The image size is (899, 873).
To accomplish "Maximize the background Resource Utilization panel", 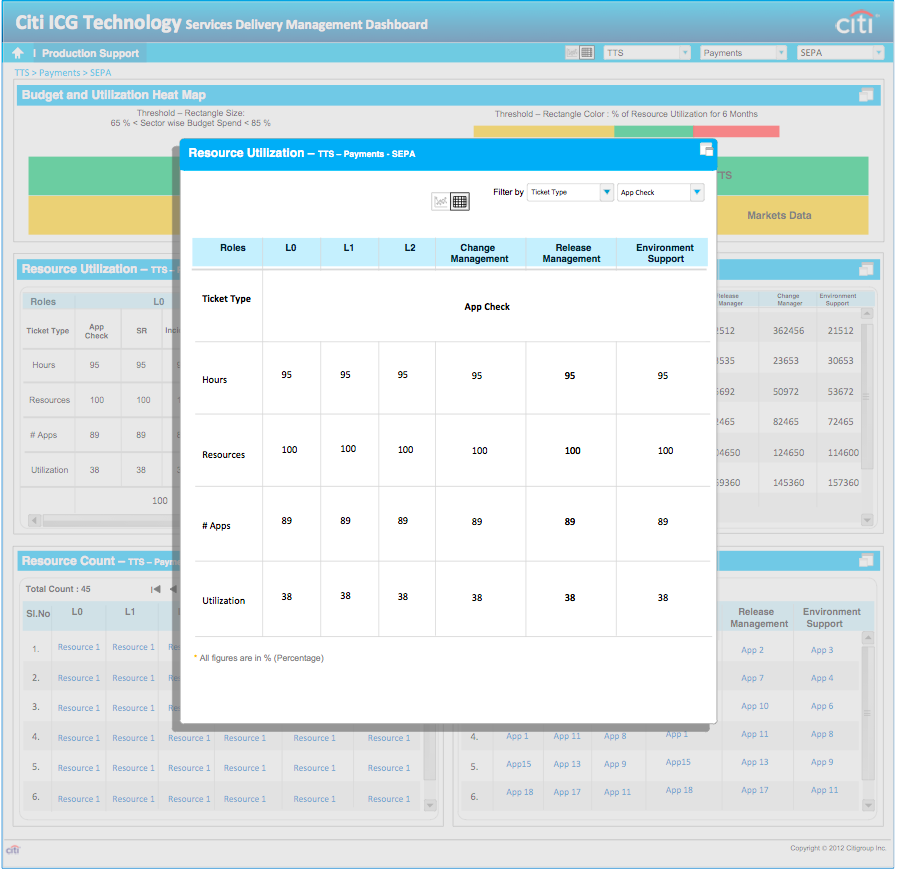I will 866,269.
